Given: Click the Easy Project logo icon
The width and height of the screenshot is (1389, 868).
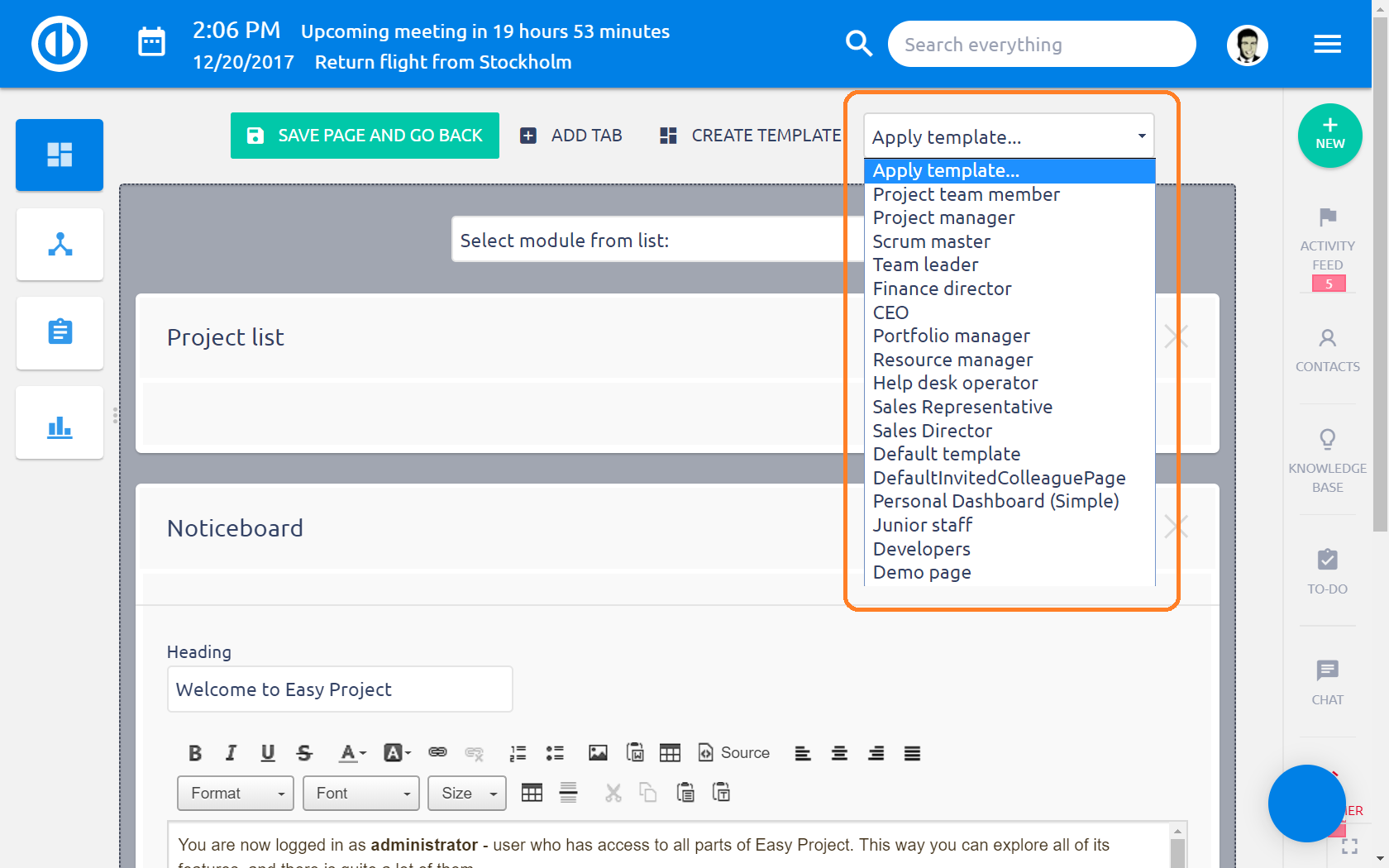Looking at the screenshot, I should point(60,44).
